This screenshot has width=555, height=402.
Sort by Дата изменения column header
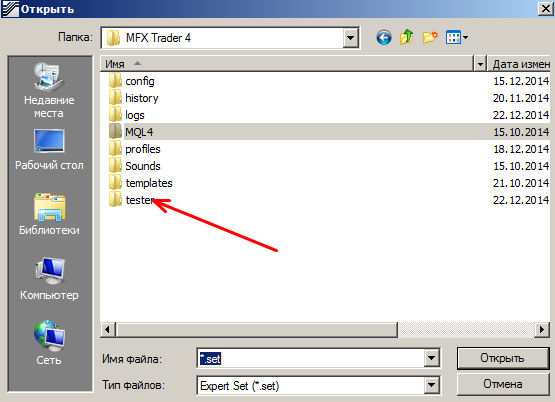pyautogui.click(x=519, y=64)
